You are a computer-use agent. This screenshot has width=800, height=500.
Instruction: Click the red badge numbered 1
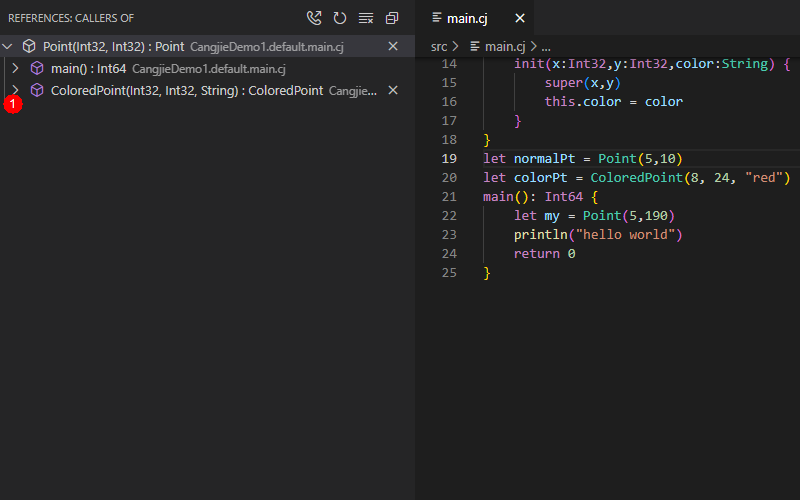[x=12, y=104]
